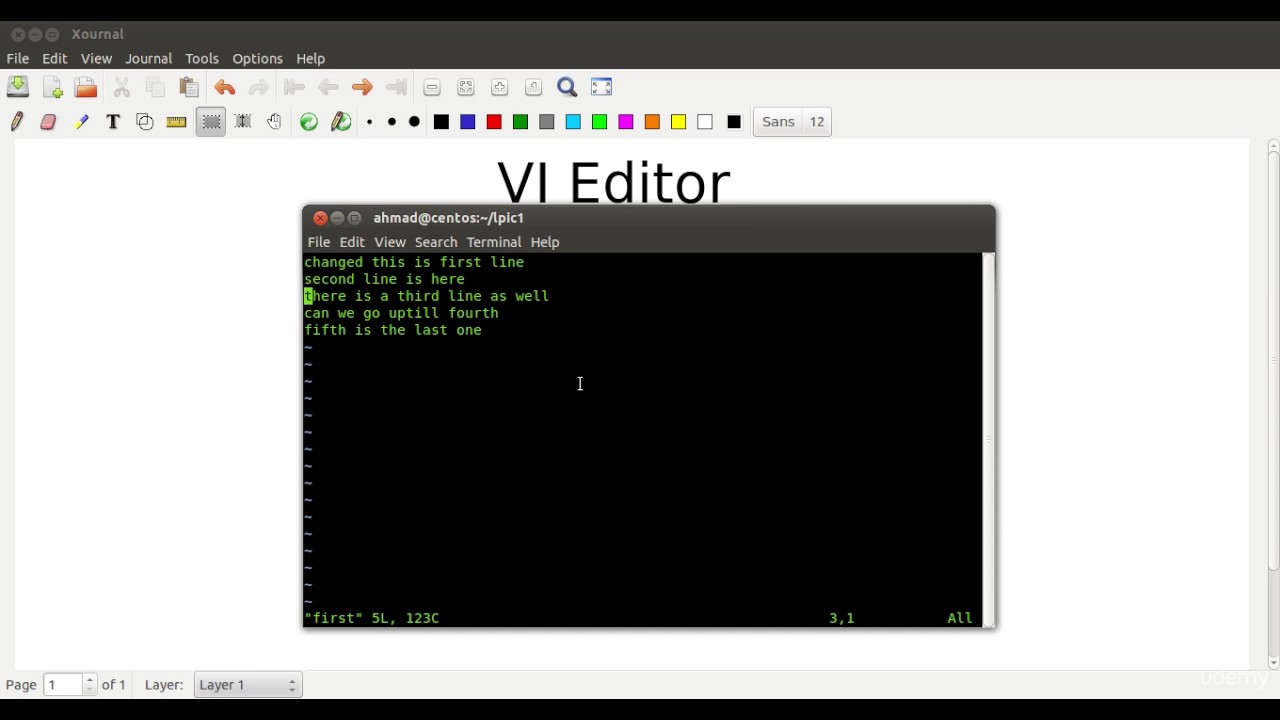Viewport: 1280px width, 720px height.
Task: Choose the Select Rectangle tool
Action: [x=211, y=122]
